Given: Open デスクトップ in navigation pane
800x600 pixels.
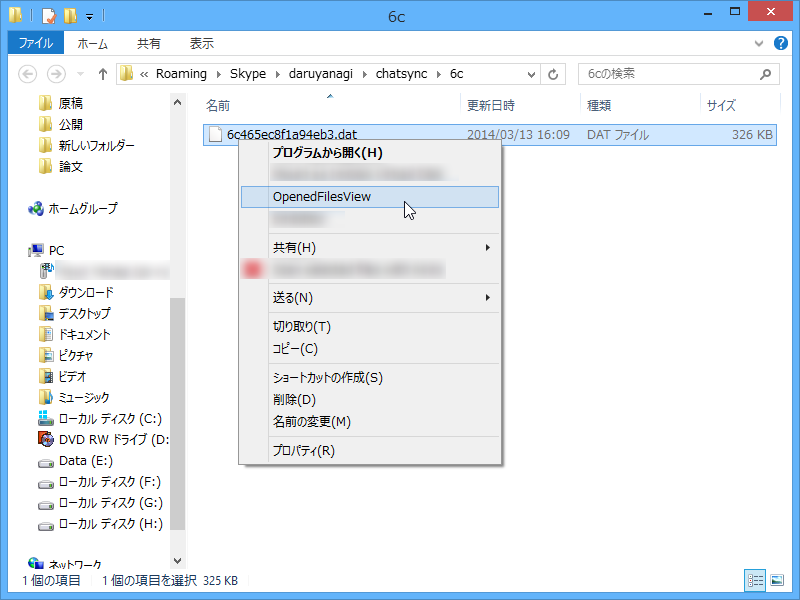Looking at the screenshot, I should [84, 313].
